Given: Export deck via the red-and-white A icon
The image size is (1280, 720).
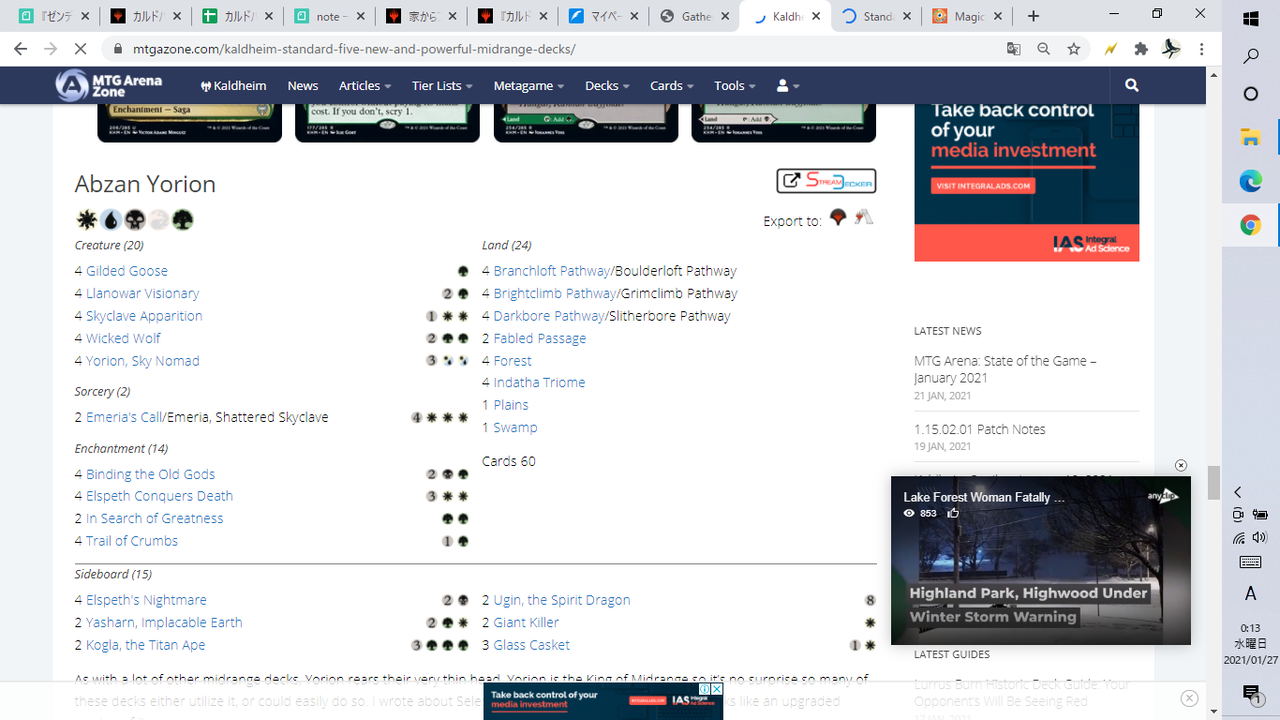Looking at the screenshot, I should click(864, 217).
